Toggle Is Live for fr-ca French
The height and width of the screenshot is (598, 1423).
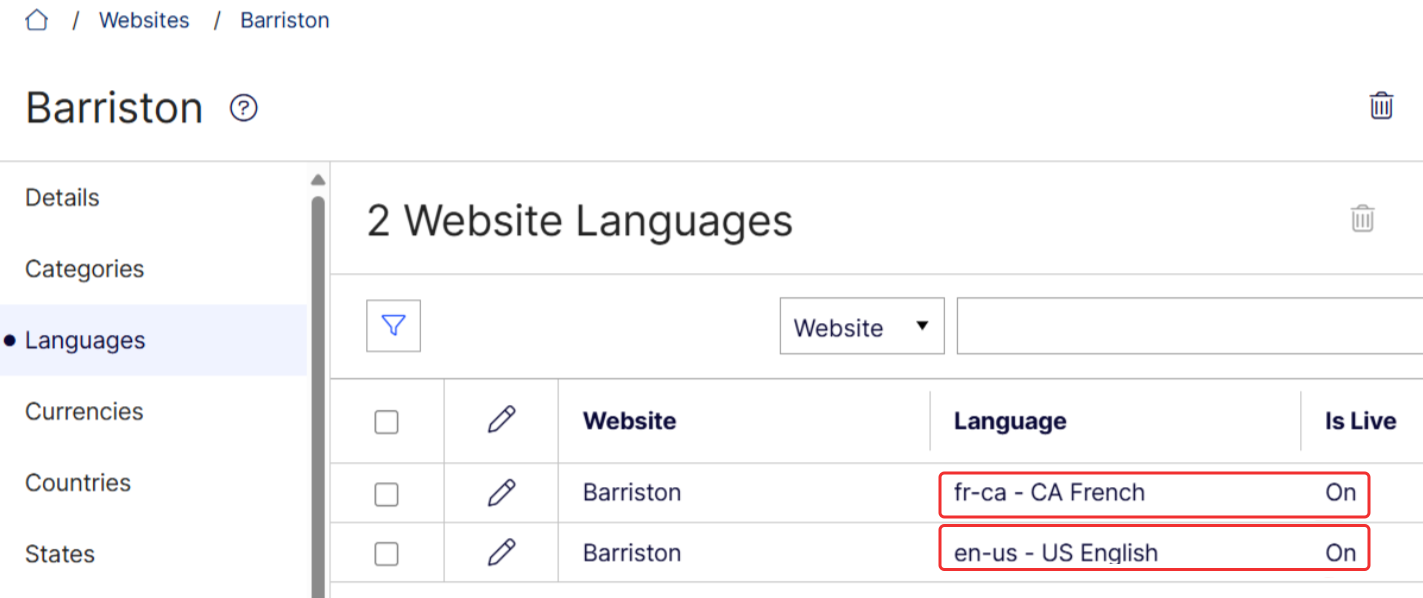(x=1341, y=492)
